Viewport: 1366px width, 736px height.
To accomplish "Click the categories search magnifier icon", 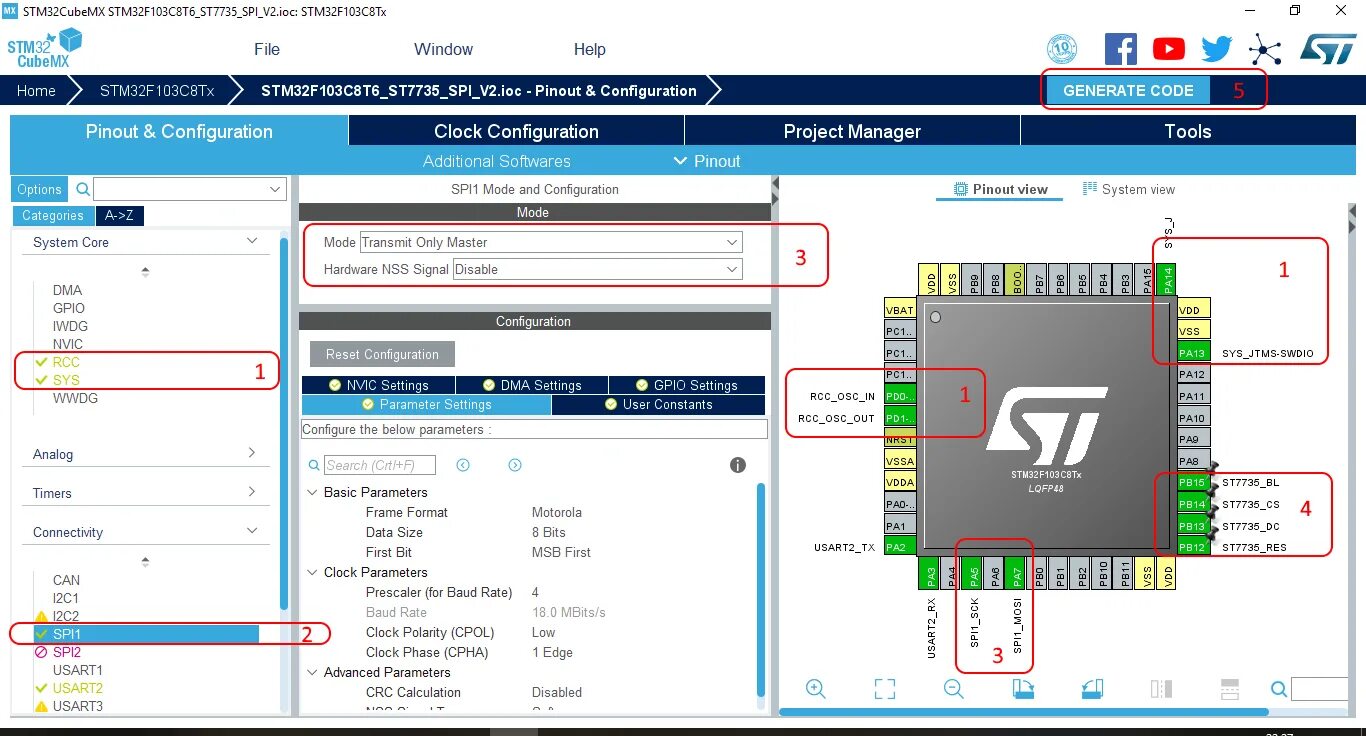I will 83,189.
